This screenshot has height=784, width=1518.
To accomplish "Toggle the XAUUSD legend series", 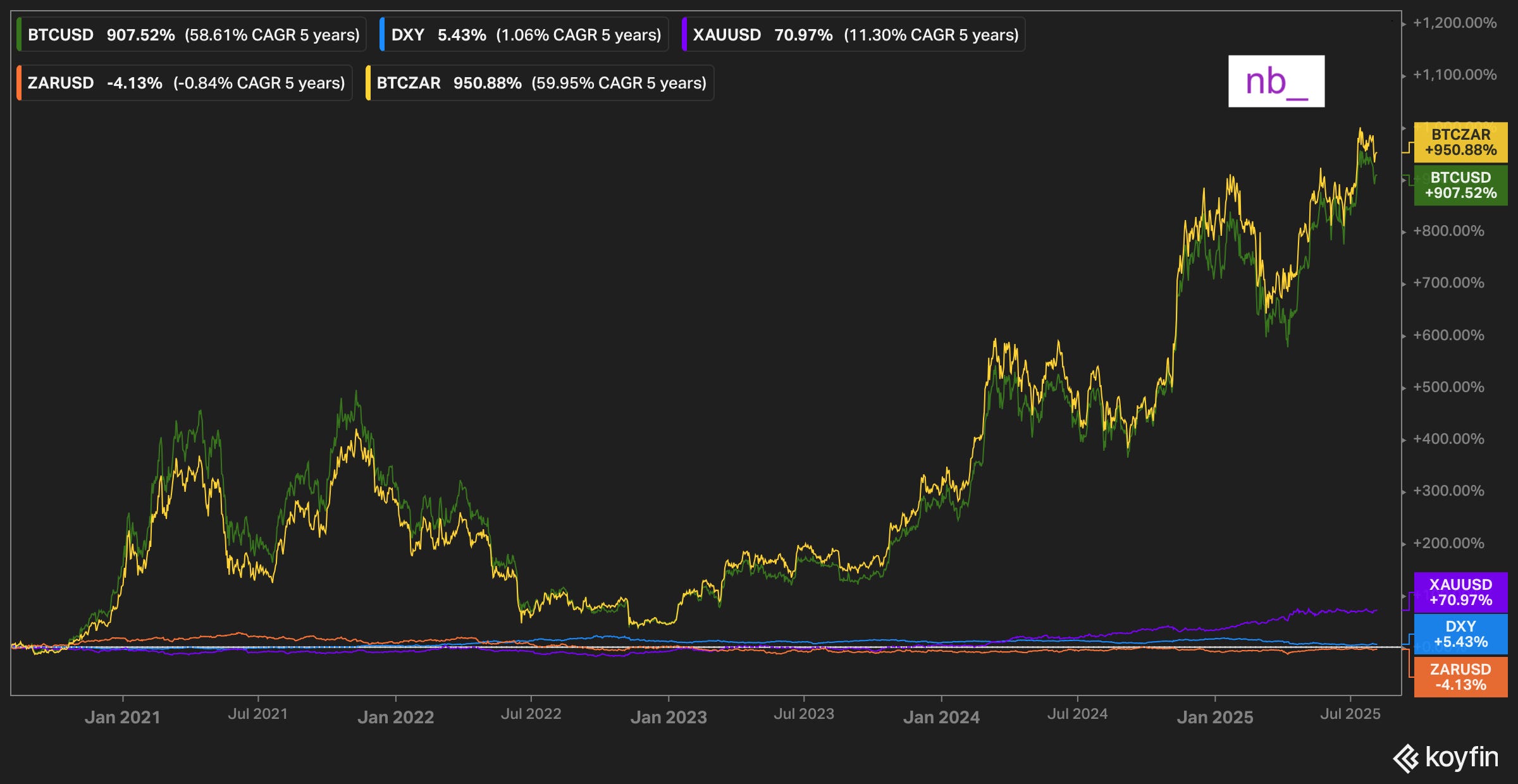I will (854, 35).
